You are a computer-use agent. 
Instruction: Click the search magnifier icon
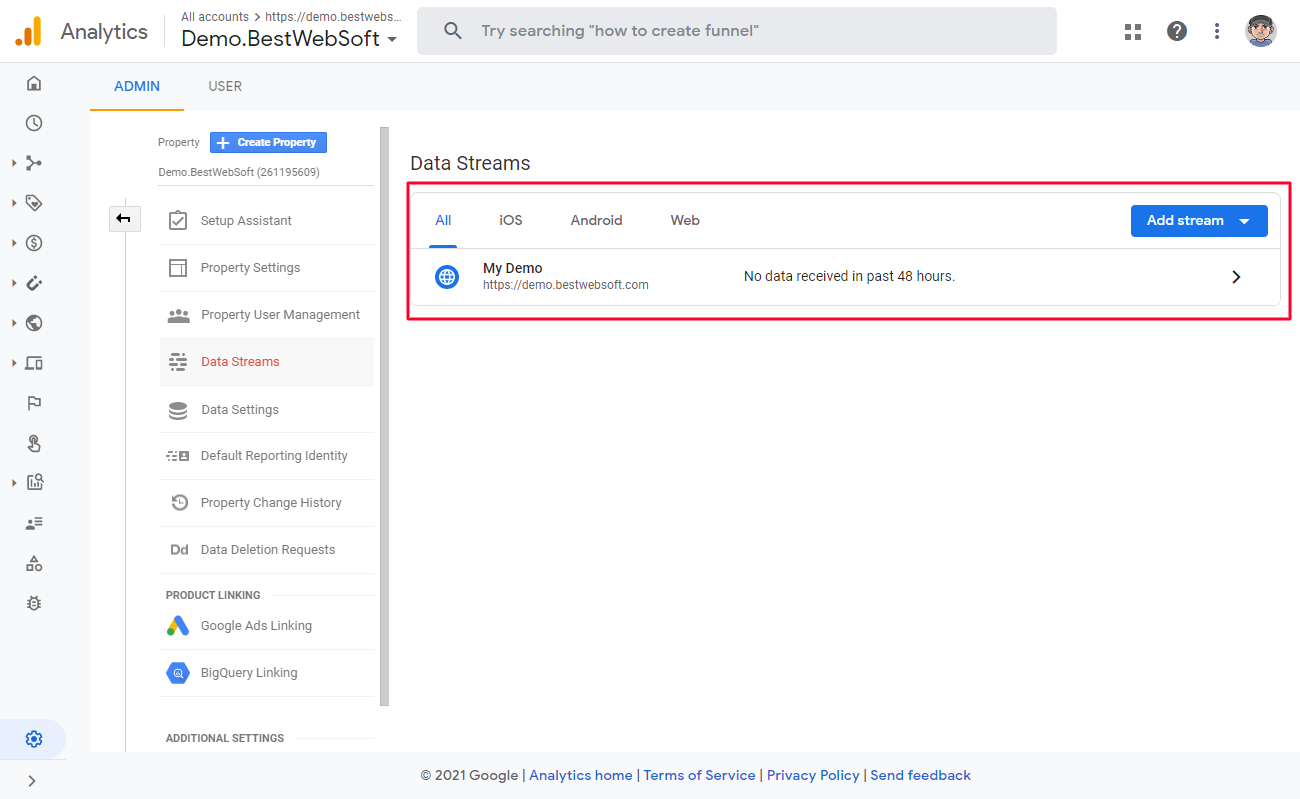click(452, 31)
